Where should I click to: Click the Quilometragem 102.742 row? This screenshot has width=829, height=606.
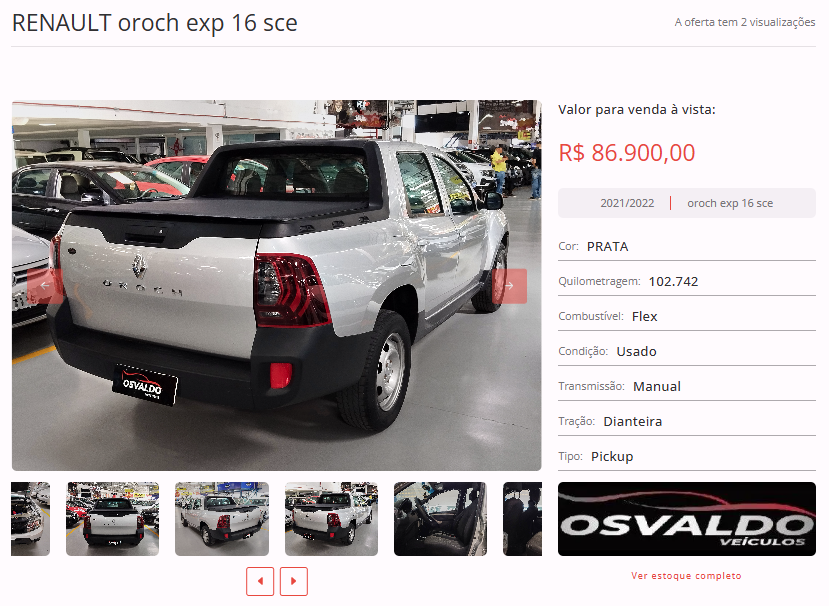click(687, 281)
